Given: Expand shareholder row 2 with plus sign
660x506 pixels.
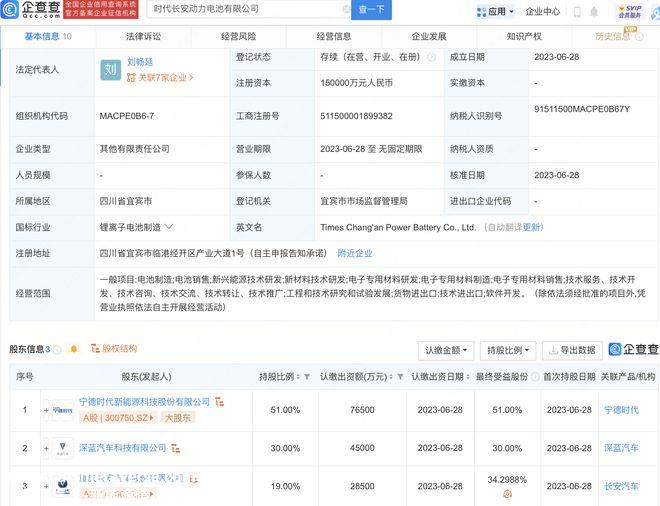Looking at the screenshot, I should point(46,448).
